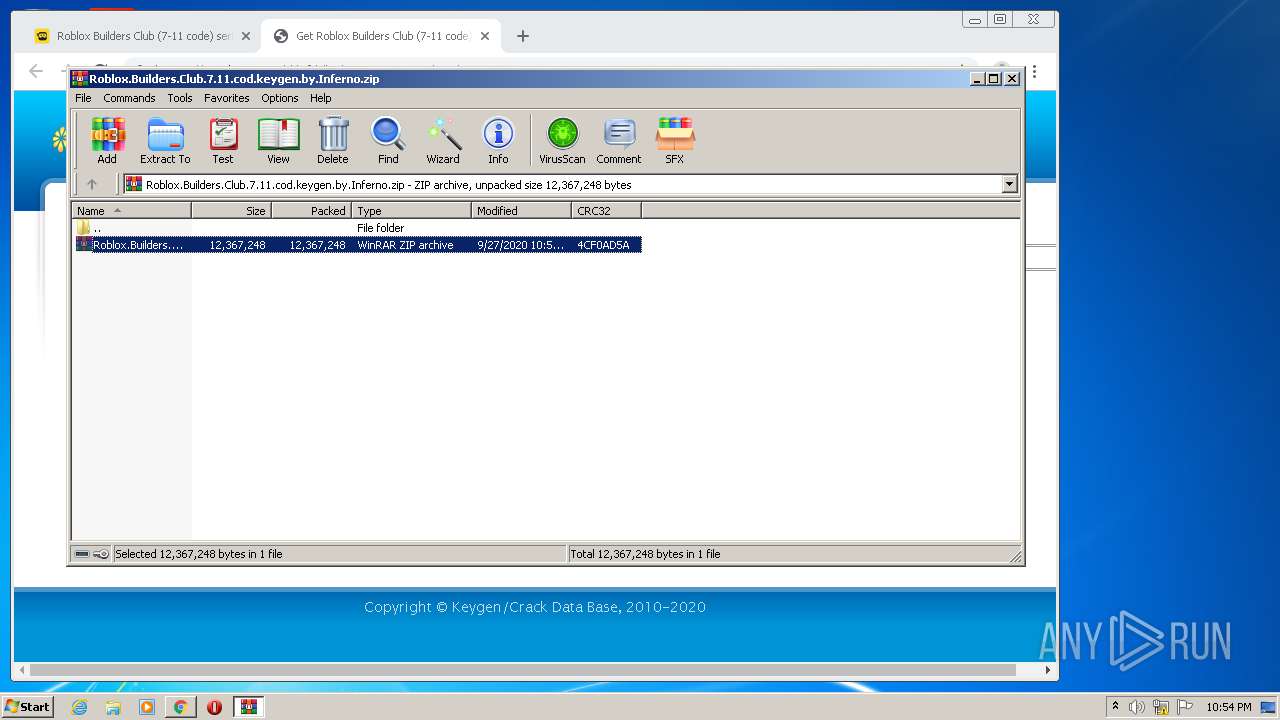
Task: Open the Comment tool
Action: [x=619, y=141]
